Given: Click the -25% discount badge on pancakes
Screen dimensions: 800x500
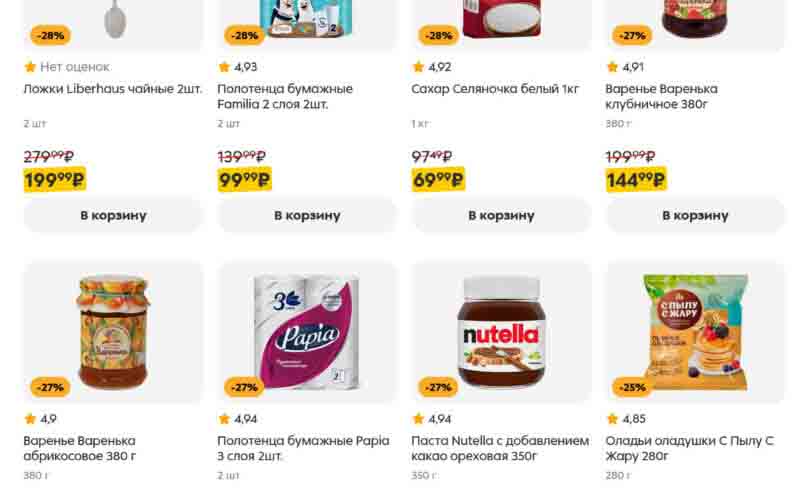Looking at the screenshot, I should 632,387.
